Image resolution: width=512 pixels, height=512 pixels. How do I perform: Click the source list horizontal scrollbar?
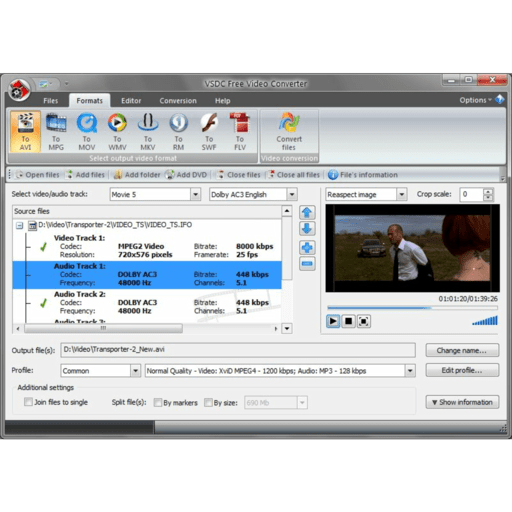pyautogui.click(x=103, y=329)
